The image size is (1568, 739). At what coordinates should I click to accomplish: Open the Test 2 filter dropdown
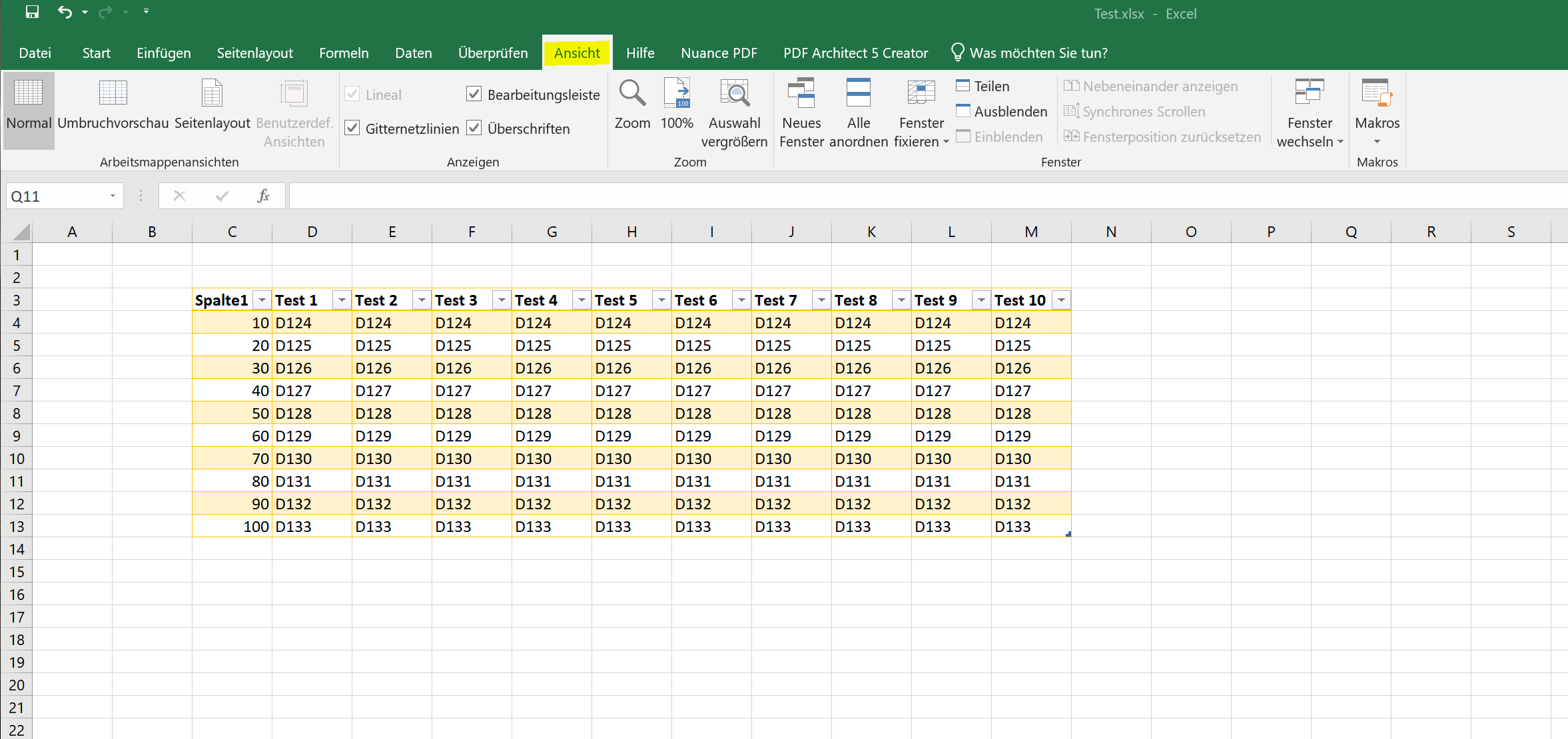click(422, 300)
